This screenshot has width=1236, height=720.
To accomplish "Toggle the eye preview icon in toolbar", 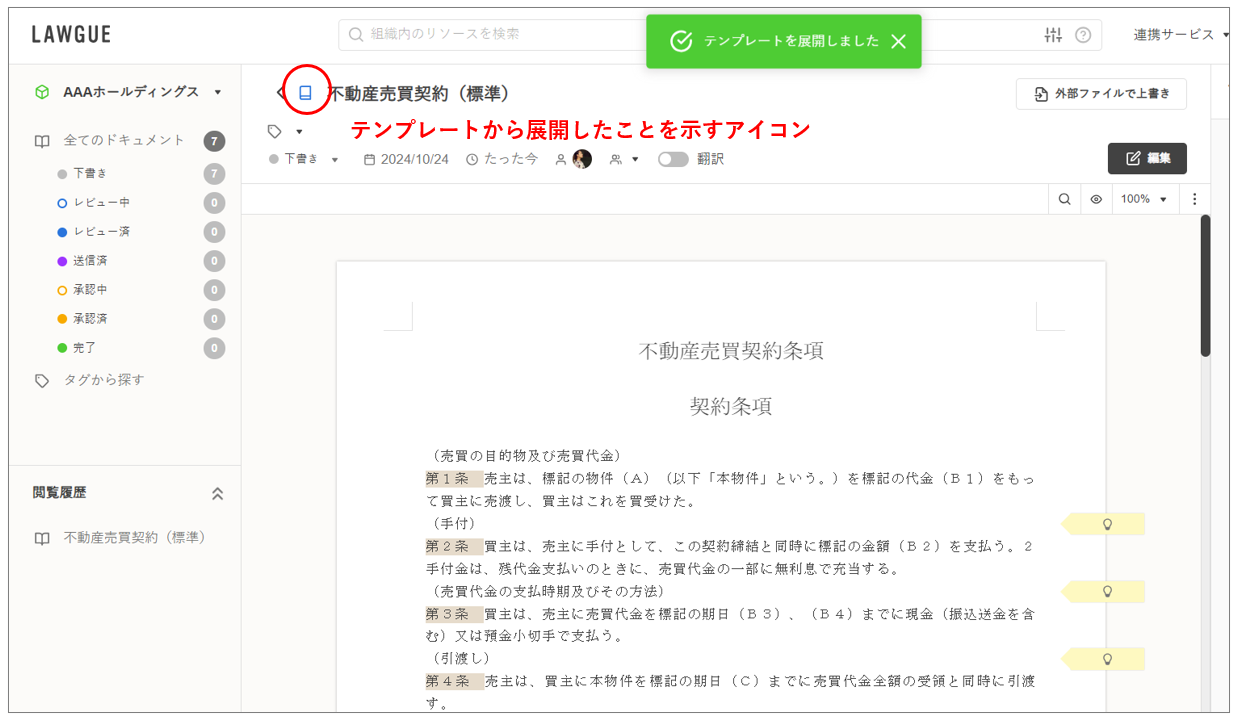I will [x=1096, y=199].
